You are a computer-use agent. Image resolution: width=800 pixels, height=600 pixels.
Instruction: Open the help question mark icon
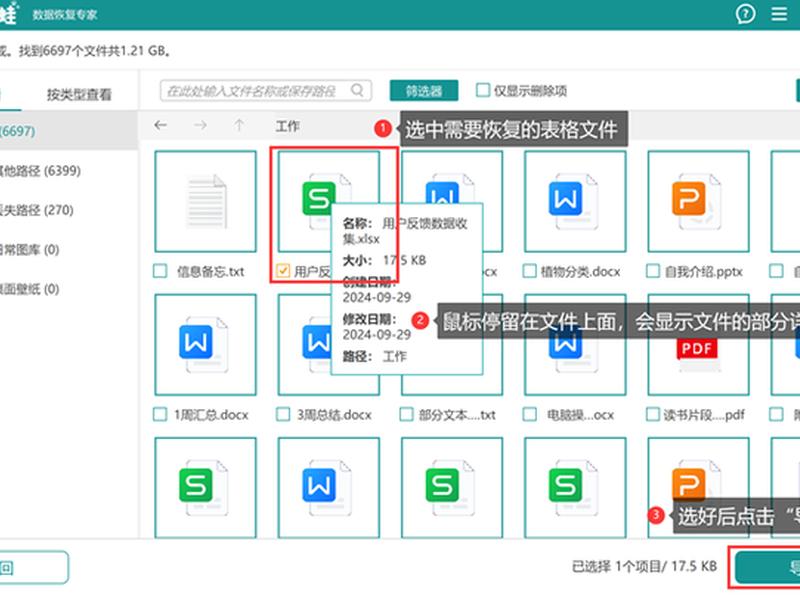coord(745,14)
